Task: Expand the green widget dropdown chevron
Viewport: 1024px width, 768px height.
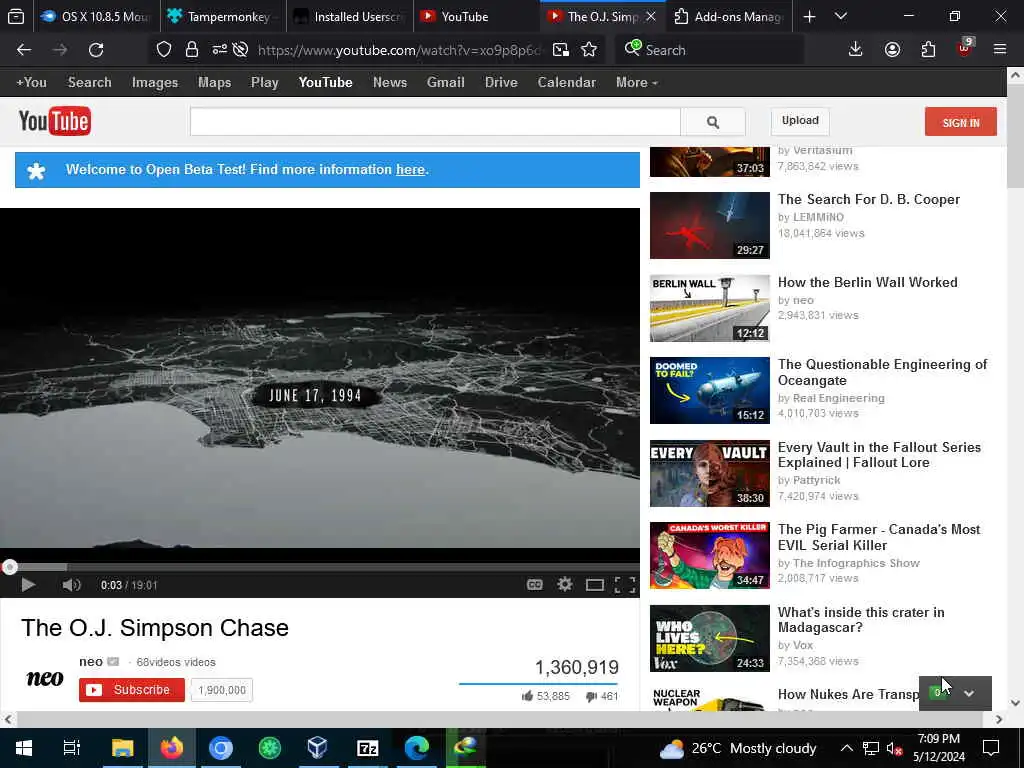Action: coord(969,694)
